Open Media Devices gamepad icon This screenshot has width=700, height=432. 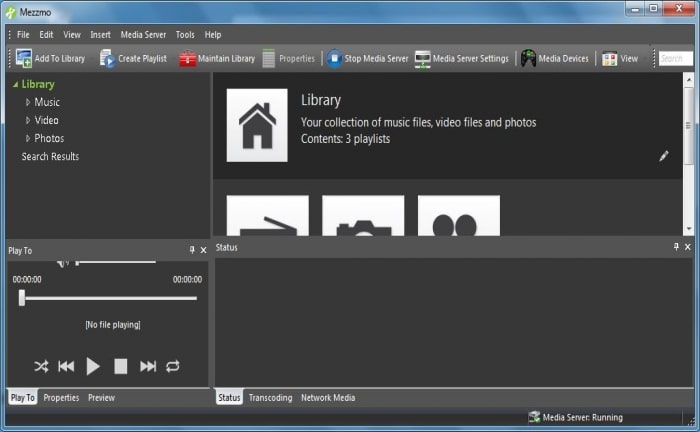(x=528, y=58)
